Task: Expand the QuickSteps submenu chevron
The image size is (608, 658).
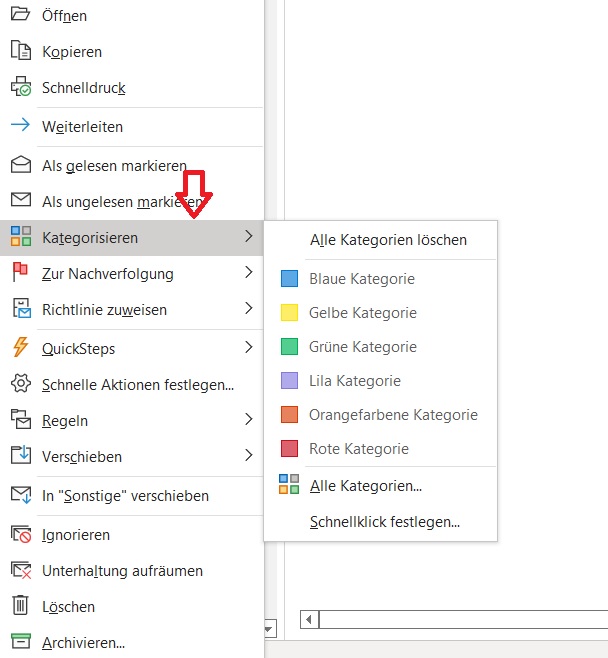Action: [x=249, y=347]
